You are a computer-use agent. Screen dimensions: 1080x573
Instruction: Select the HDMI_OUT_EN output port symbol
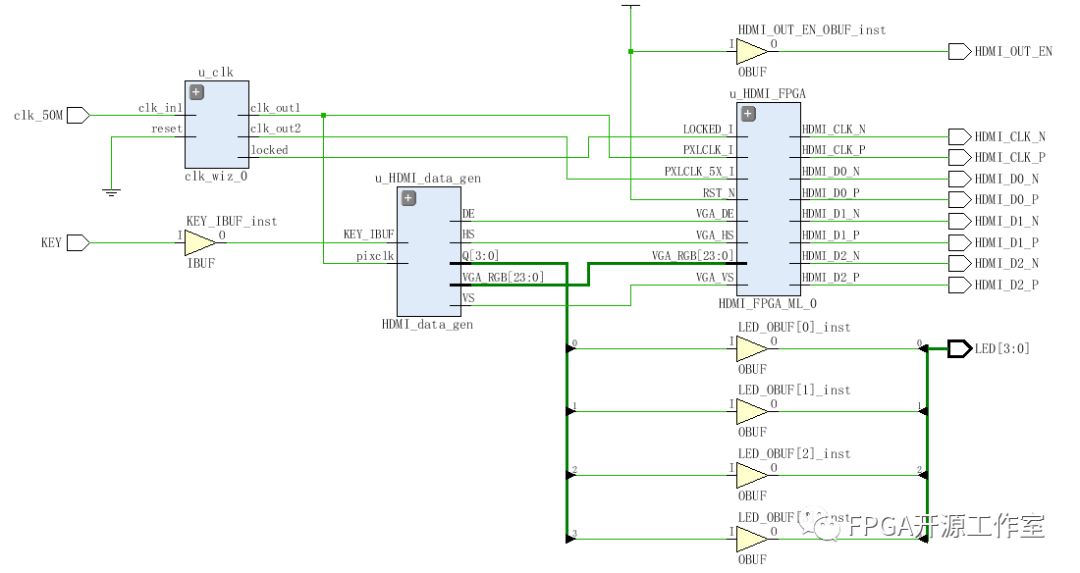tap(959, 51)
